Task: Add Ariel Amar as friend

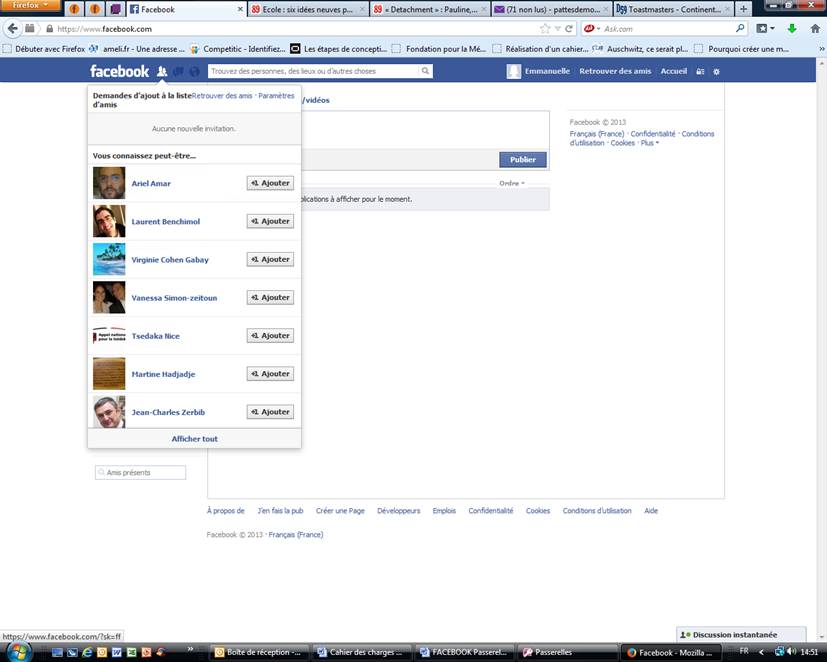Action: 270,183
